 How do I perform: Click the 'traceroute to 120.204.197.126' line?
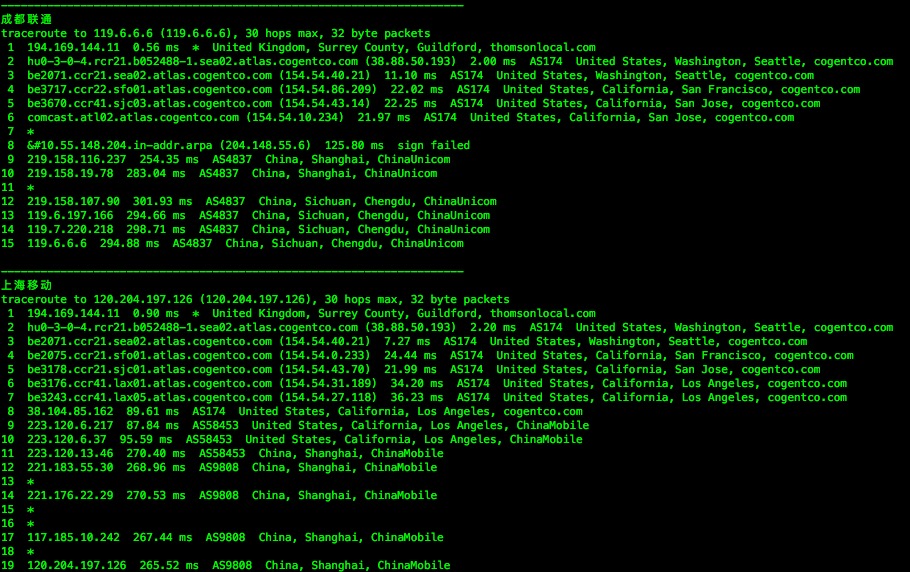point(255,299)
